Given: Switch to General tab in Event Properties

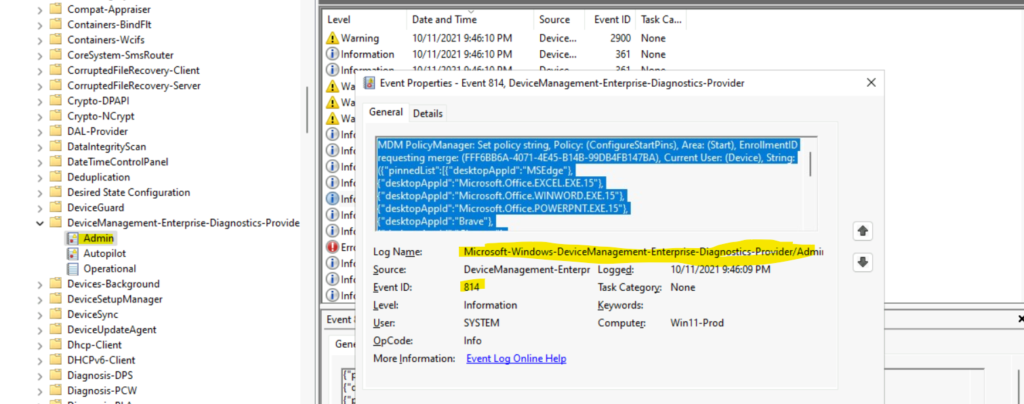Looking at the screenshot, I should 385,112.
